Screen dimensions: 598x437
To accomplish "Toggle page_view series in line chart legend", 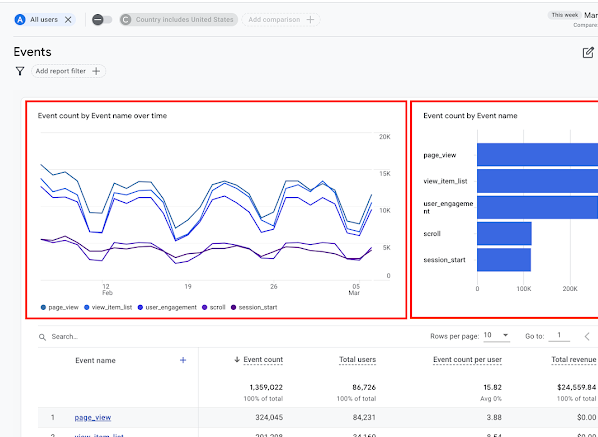I will pos(59,307).
